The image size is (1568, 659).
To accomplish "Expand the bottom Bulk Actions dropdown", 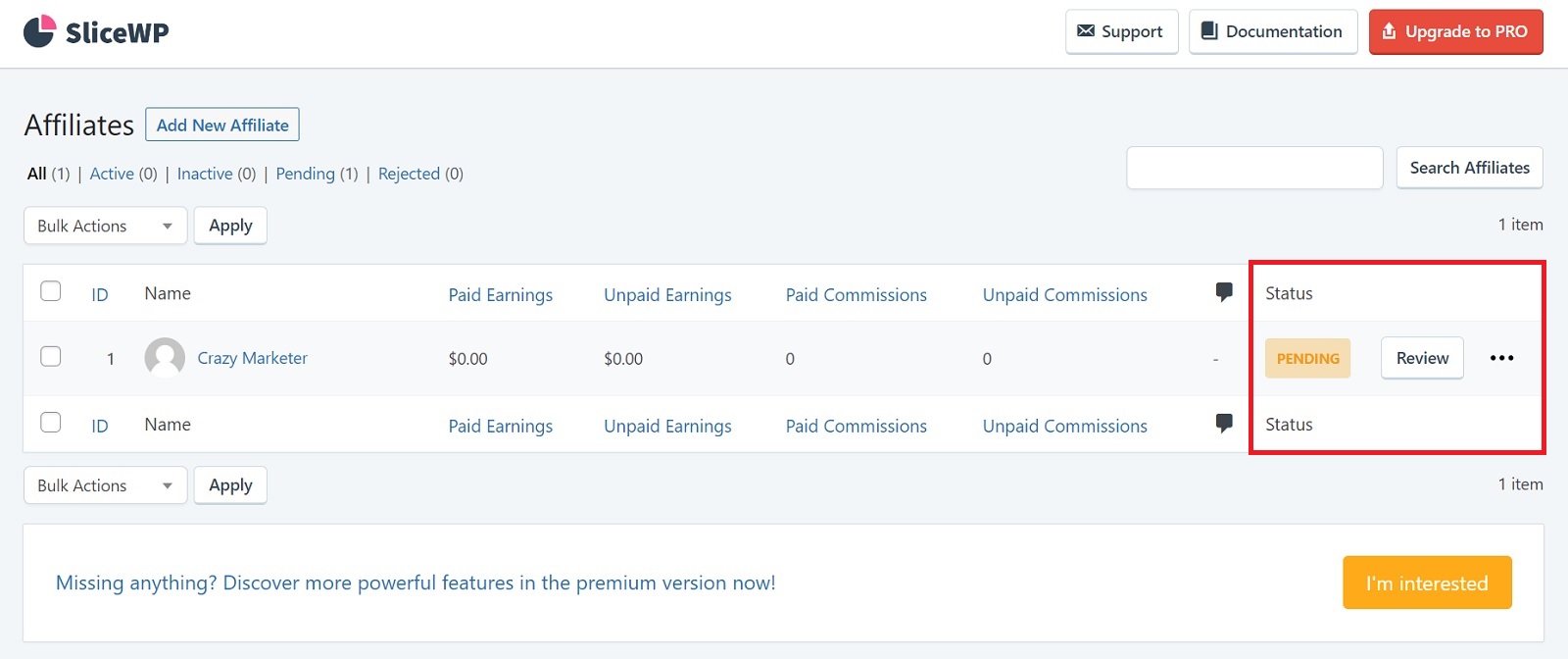I will coord(105,485).
